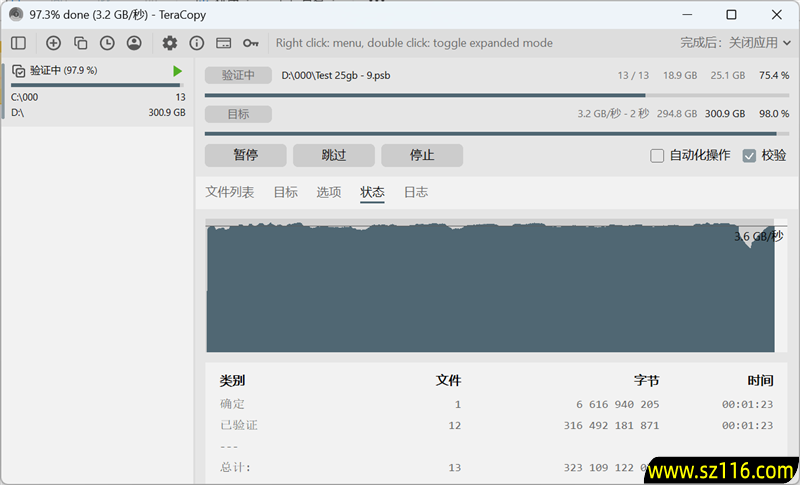Click the payment card icon

coord(223,43)
